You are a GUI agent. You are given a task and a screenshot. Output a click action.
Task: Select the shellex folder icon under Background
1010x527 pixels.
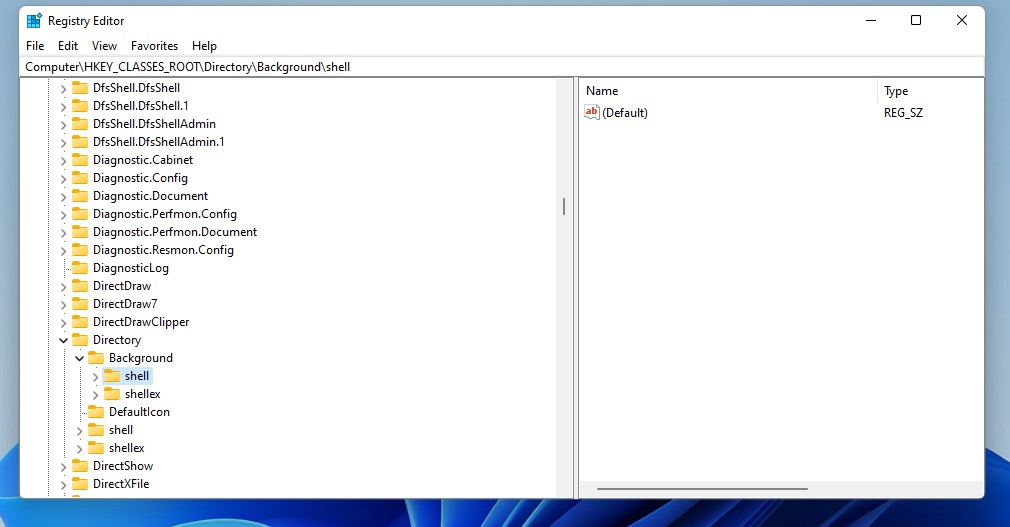112,394
